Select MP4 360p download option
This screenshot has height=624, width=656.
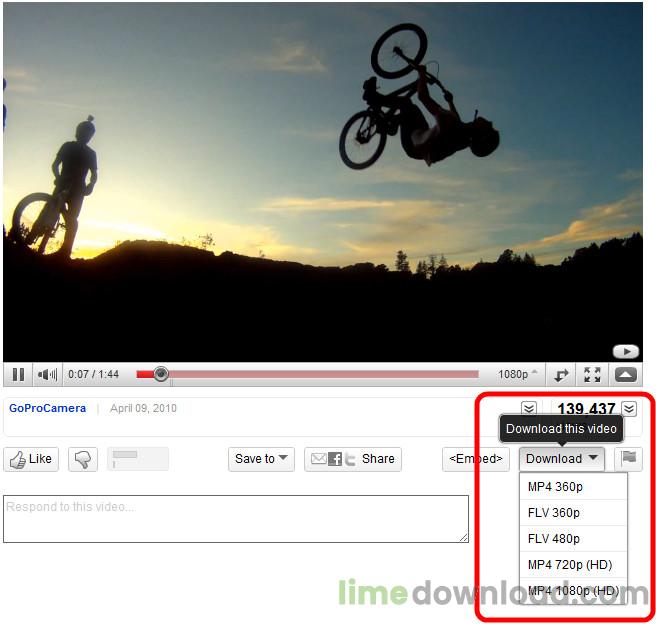point(573,487)
